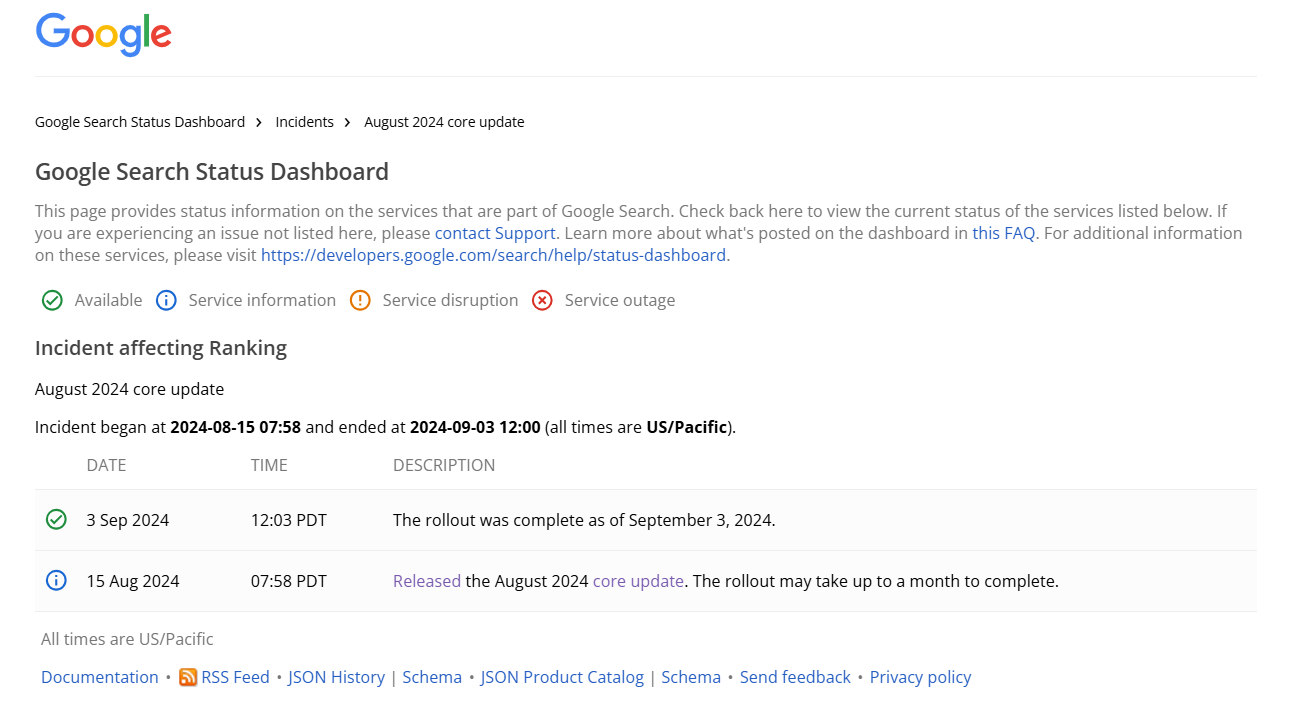The image size is (1312, 711).
Task: Select August 2024 core update breadcrumb
Action: pyautogui.click(x=444, y=122)
